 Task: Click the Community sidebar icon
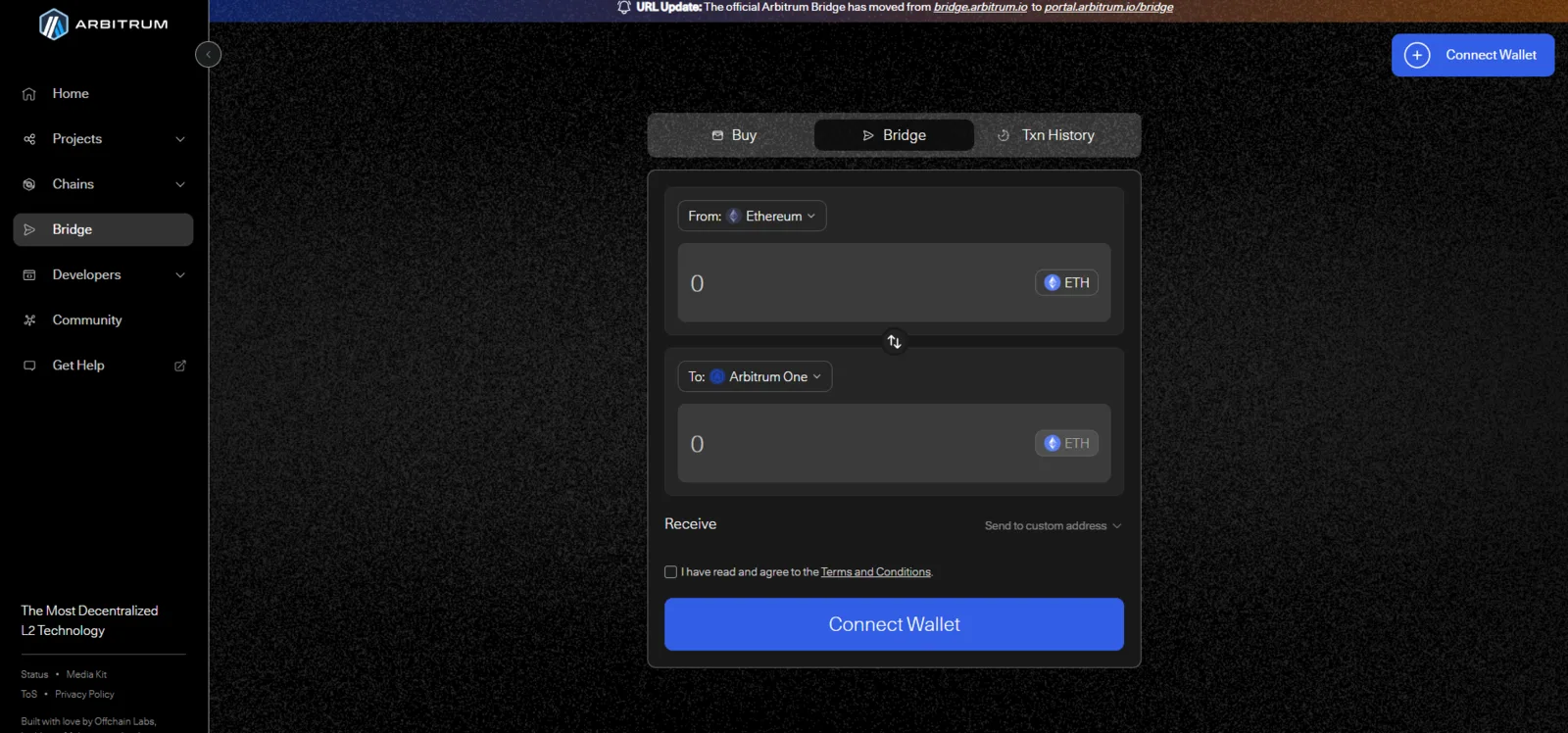click(29, 320)
